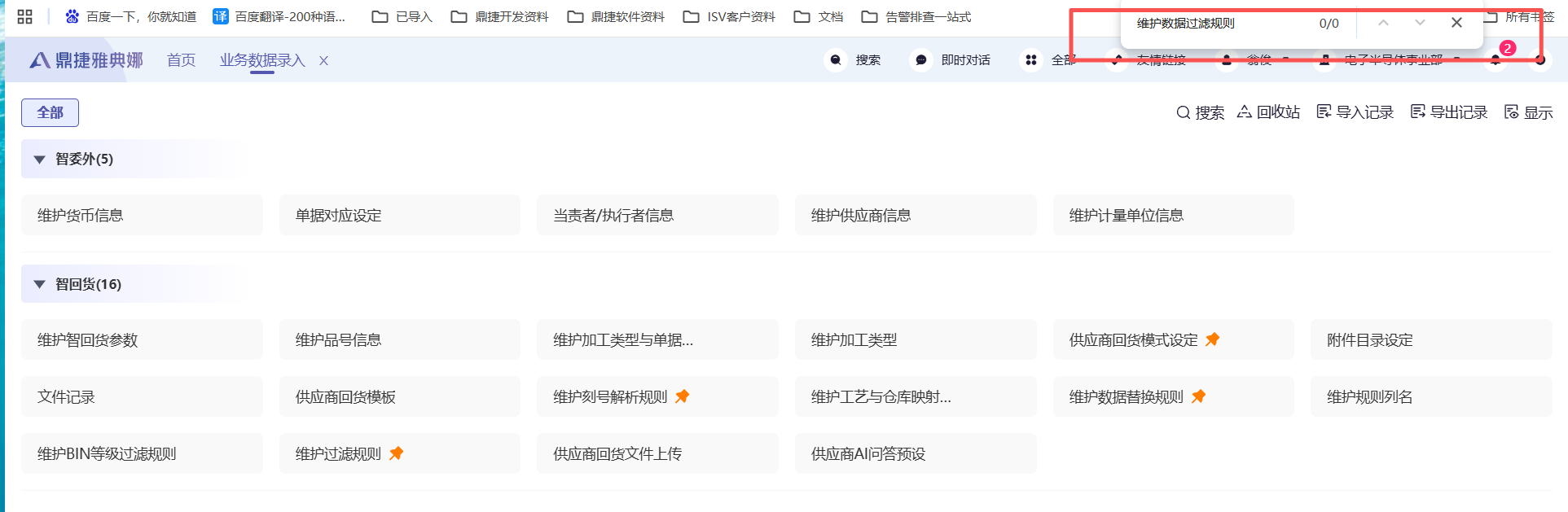This screenshot has height=512, width=1568.
Task: Go to next find result arrow
Action: (1420, 23)
